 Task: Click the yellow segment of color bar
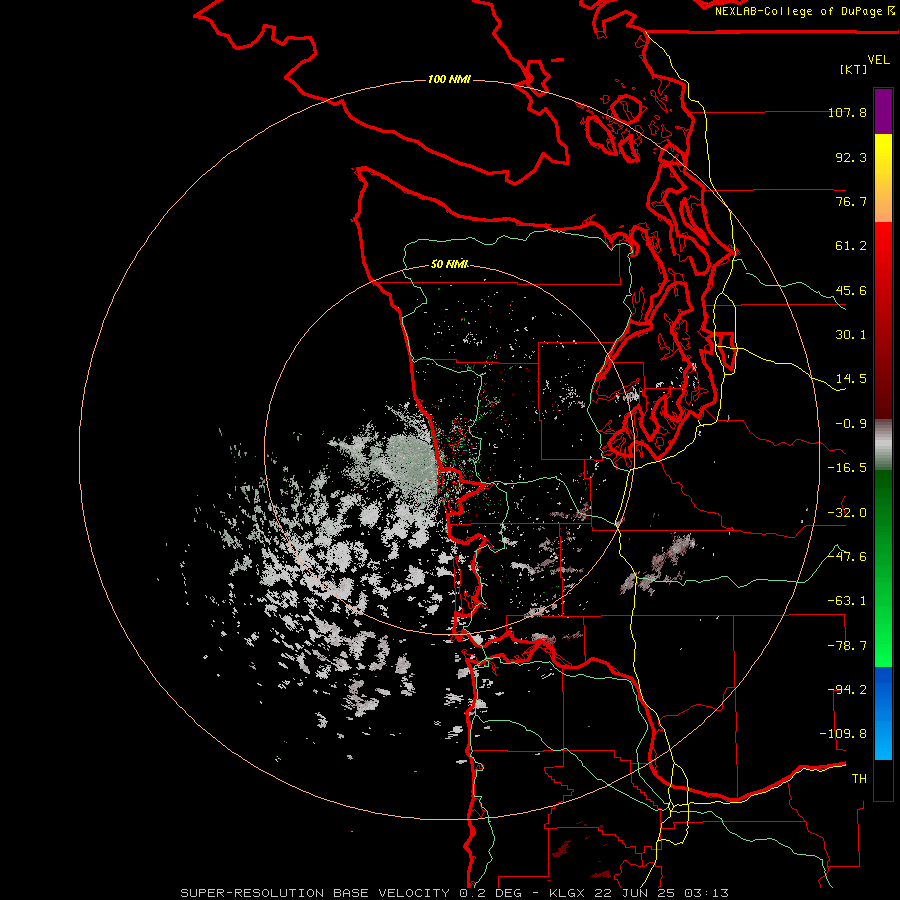coord(883,178)
